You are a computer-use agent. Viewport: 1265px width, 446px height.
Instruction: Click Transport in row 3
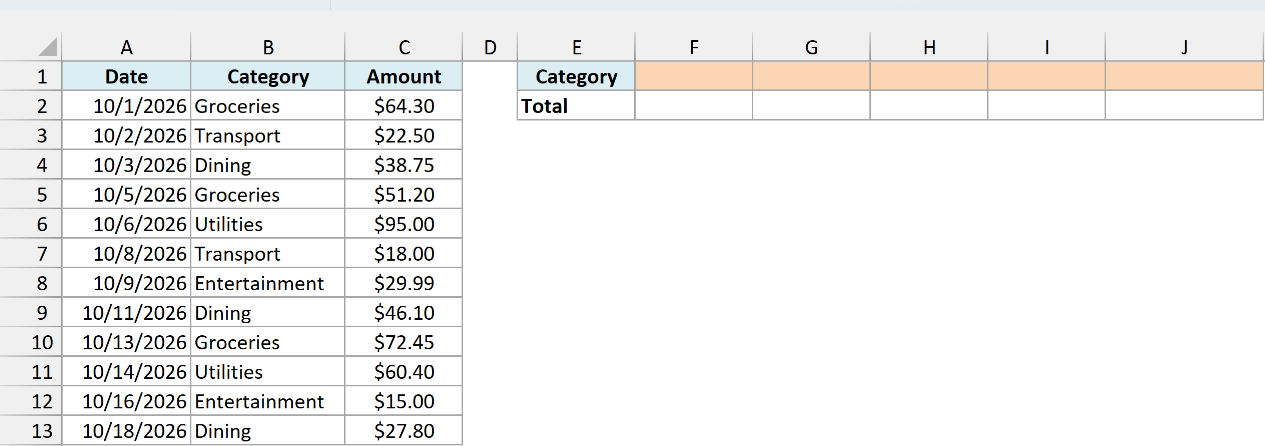[x=237, y=135]
